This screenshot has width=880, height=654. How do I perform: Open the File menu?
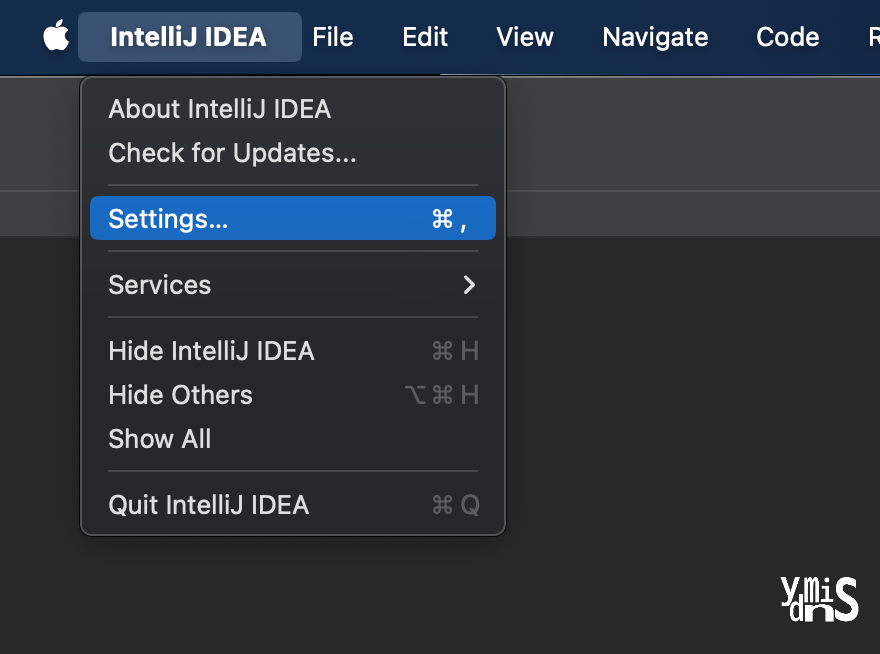point(333,37)
